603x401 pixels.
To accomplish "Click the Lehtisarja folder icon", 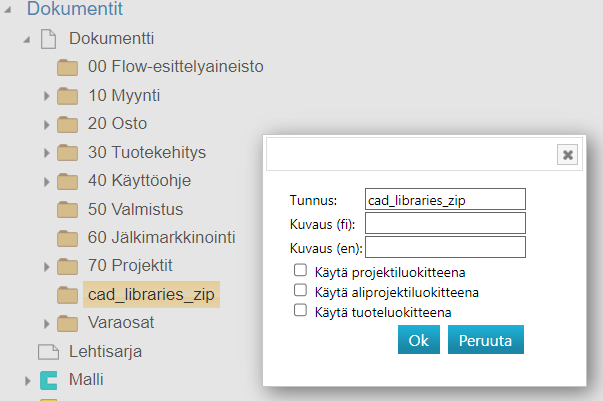I will (x=48, y=351).
